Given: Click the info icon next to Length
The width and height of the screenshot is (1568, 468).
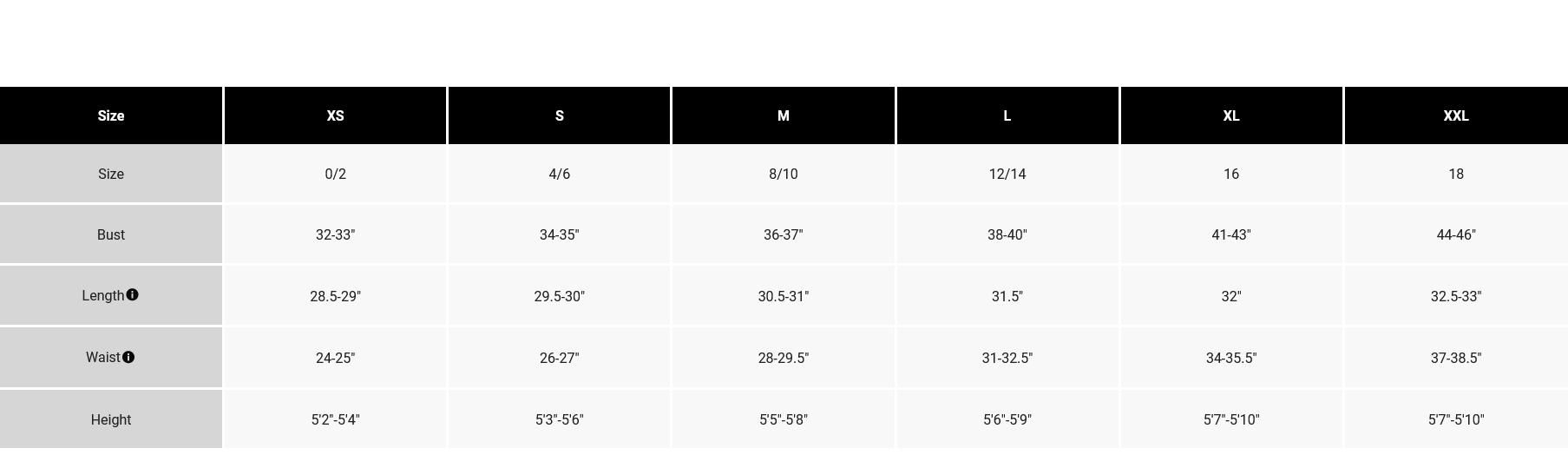Looking at the screenshot, I should click(x=132, y=295).
